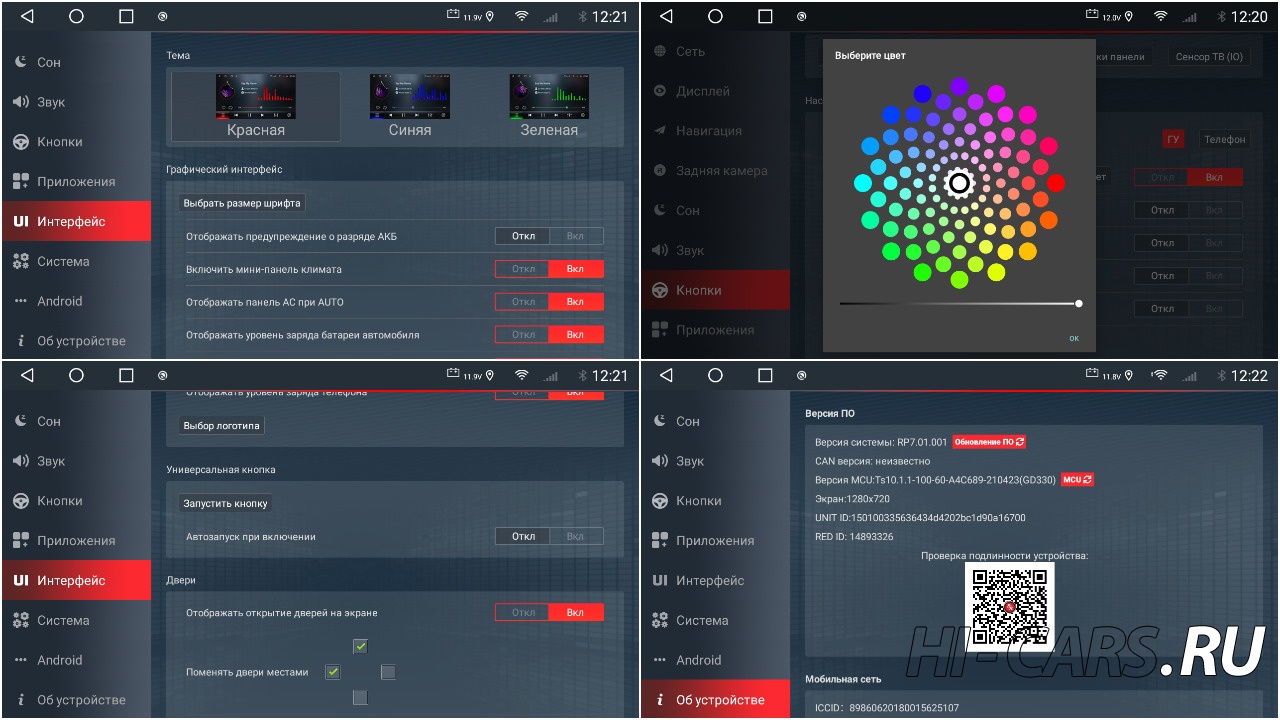Tap the steering wheel Кнопки icon on the theme screen
1280x720 pixels.
pos(20,142)
